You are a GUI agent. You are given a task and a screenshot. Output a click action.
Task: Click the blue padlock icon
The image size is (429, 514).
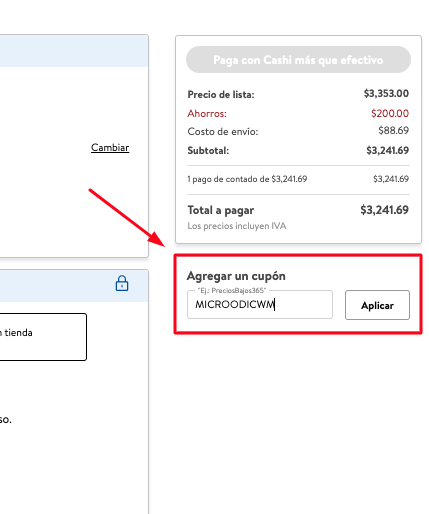pyautogui.click(x=122, y=283)
